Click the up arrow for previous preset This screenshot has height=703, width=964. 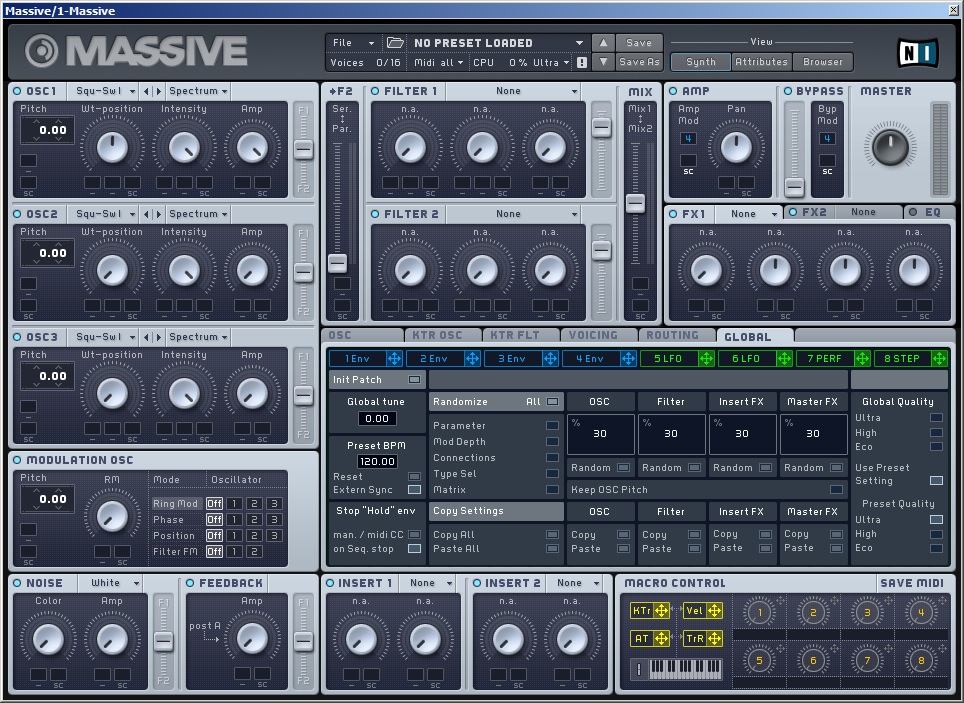pyautogui.click(x=603, y=42)
